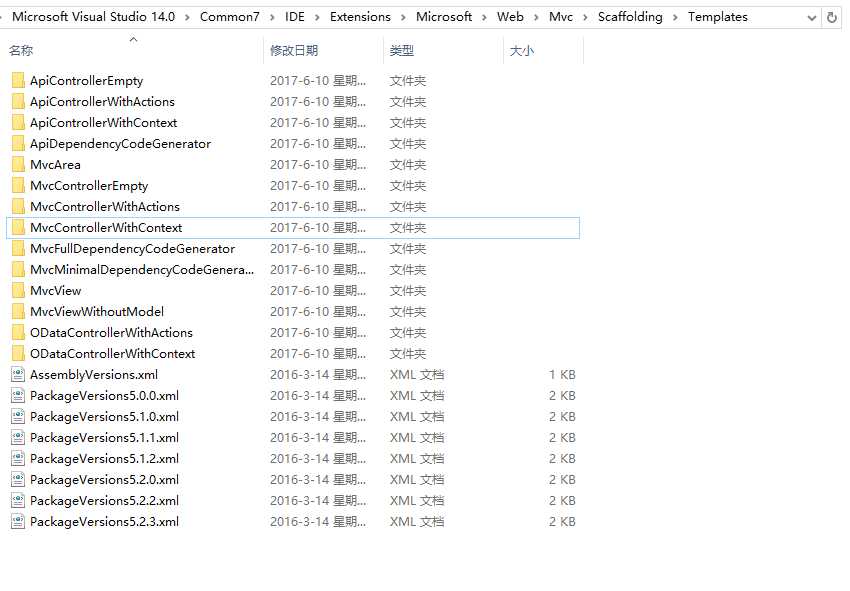850x591 pixels.
Task: Expand the chevron after Web in path
Action: (x=536, y=17)
